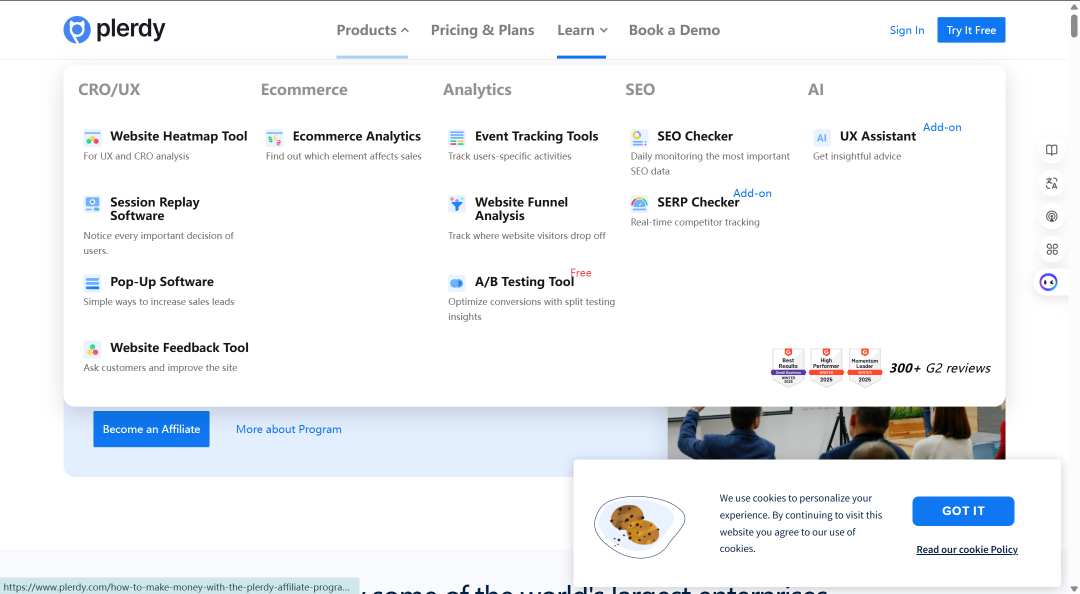
Task: Click the Ecommerce Analytics icon
Action: (275, 137)
